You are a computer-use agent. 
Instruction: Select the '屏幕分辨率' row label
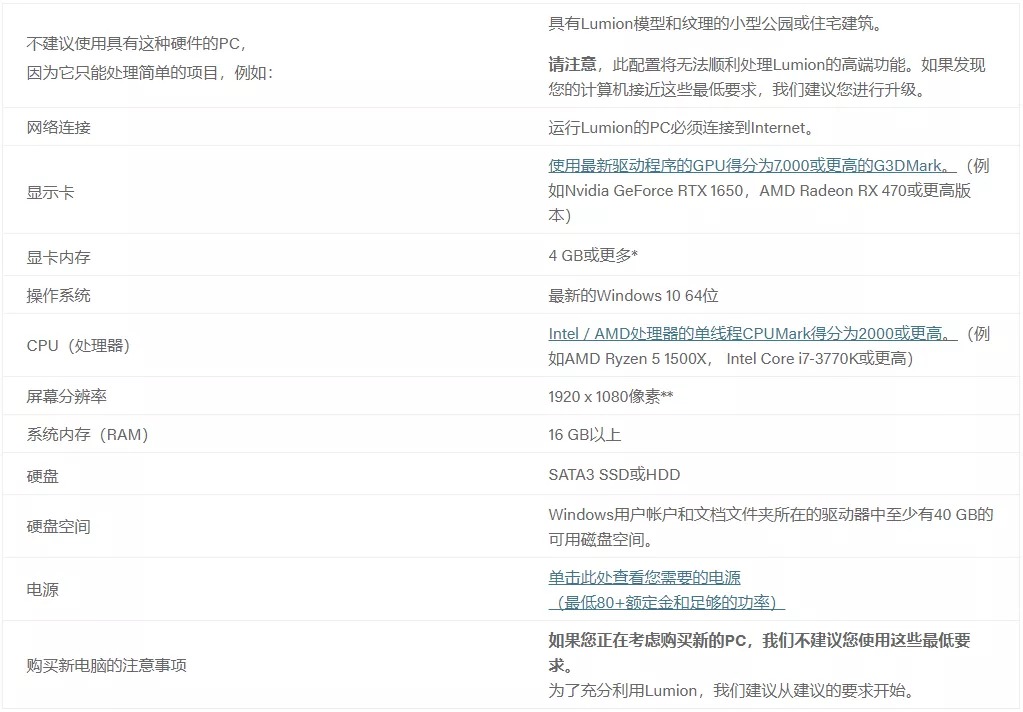(67, 396)
